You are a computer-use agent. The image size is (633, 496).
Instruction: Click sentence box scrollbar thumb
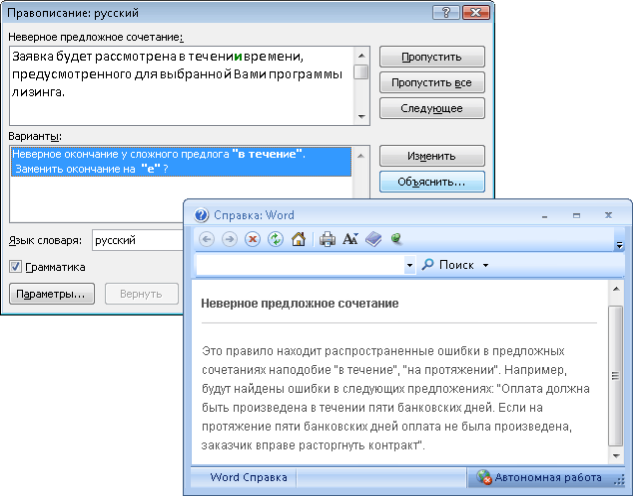tap(361, 72)
